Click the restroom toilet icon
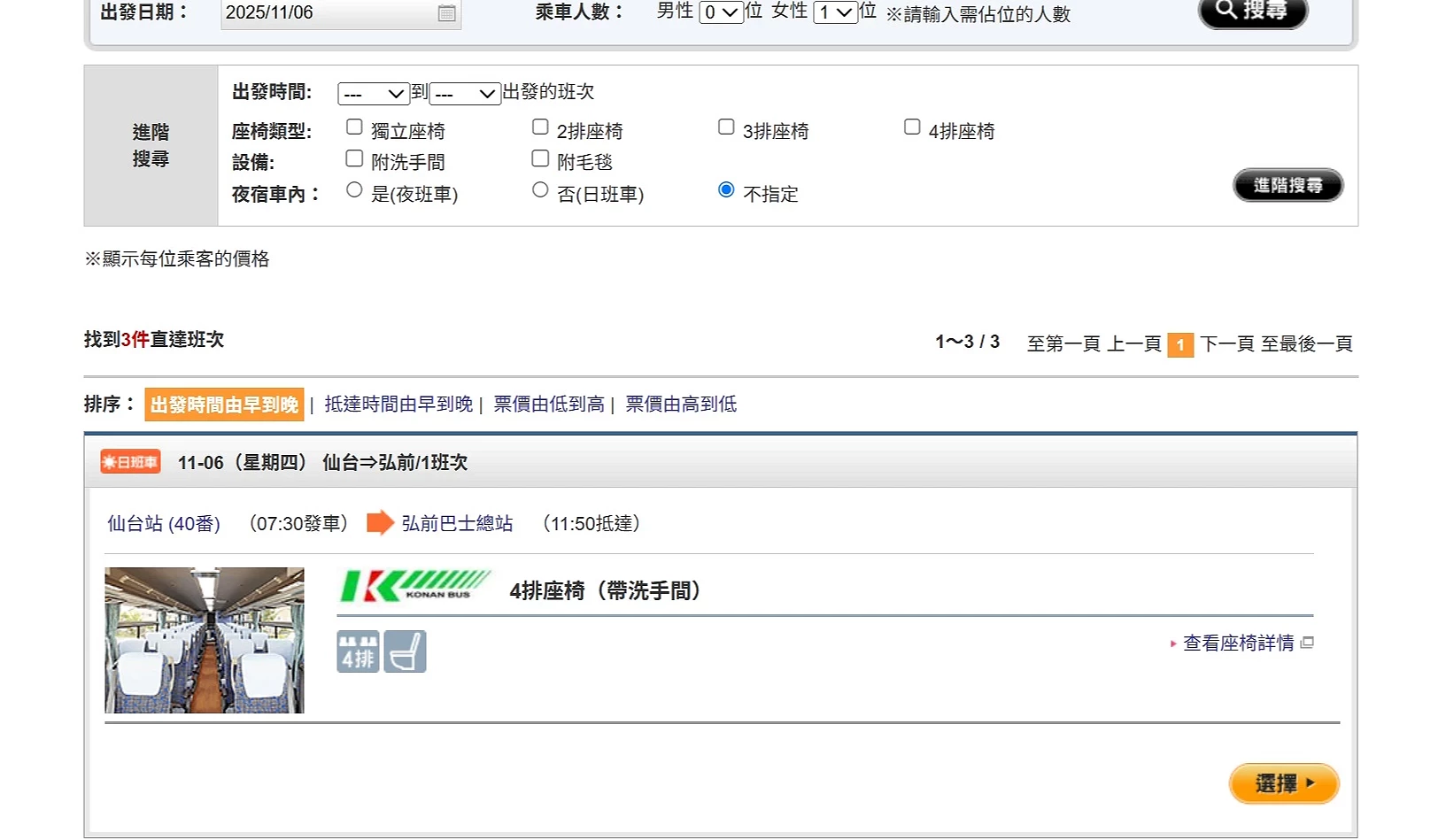This screenshot has width=1446, height=840. click(406, 651)
